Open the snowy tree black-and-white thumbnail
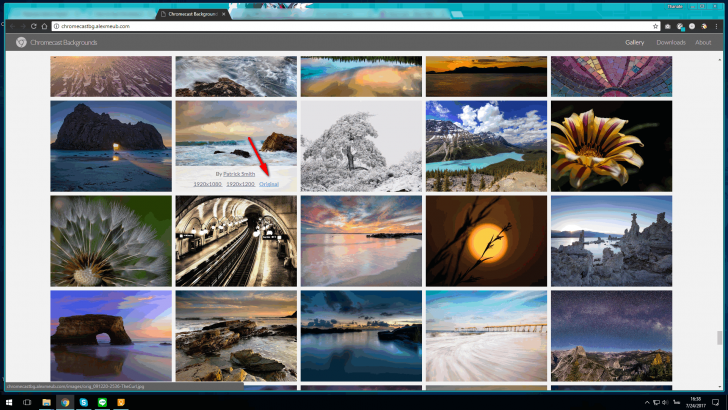Viewport: 728px width, 410px height. coord(361,146)
